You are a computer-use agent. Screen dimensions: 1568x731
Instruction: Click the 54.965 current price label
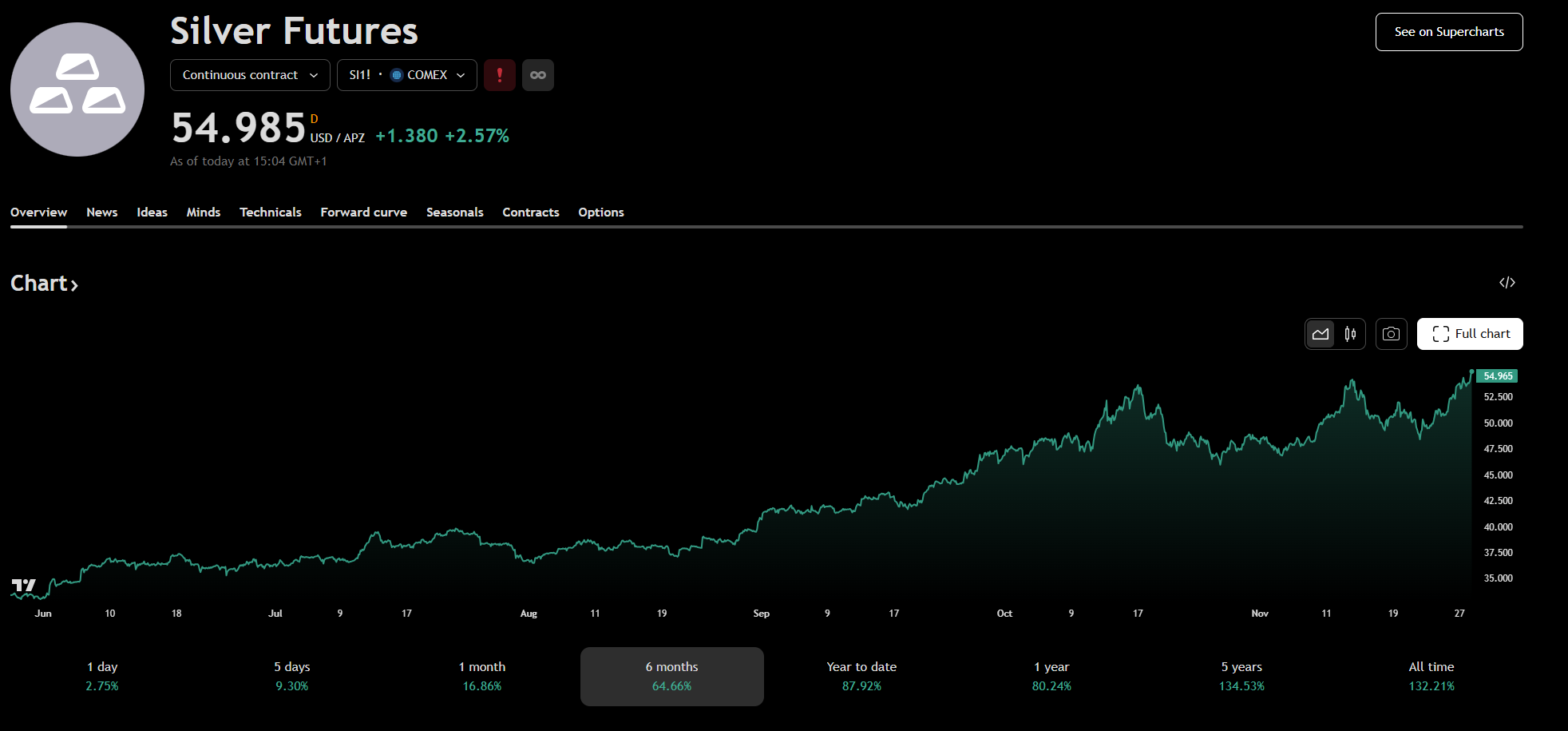click(1497, 376)
